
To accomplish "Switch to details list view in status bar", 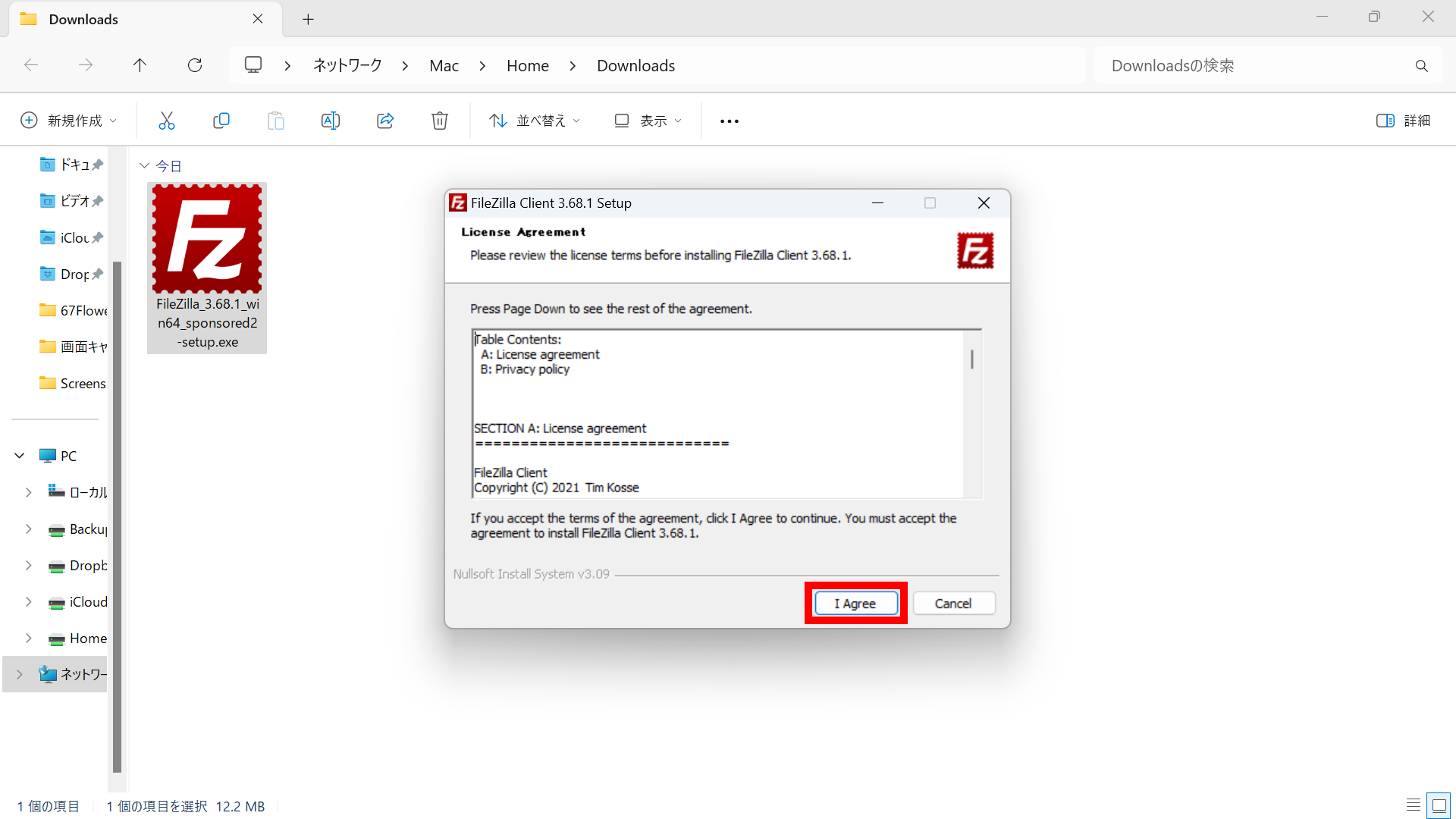I will tap(1414, 805).
